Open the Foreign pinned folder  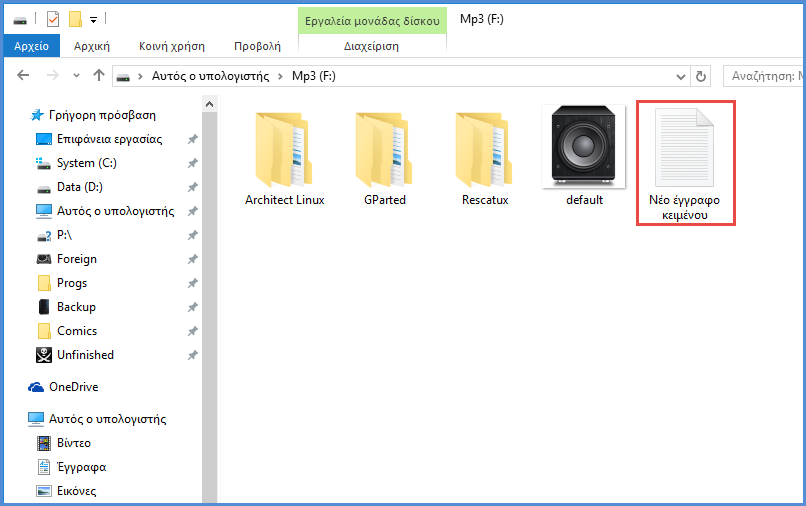[x=77, y=259]
